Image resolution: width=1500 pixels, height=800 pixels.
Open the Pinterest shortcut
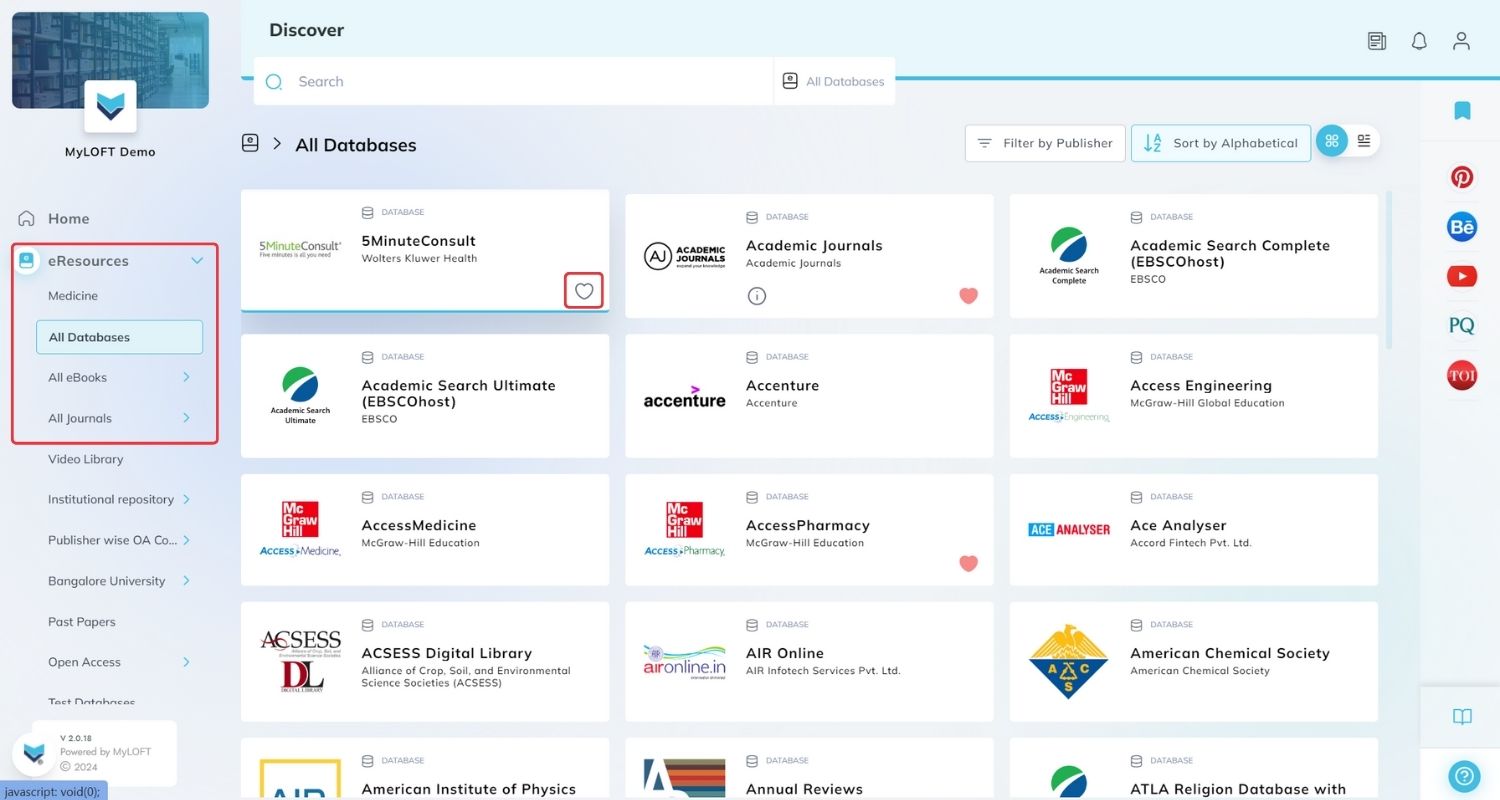click(1462, 177)
